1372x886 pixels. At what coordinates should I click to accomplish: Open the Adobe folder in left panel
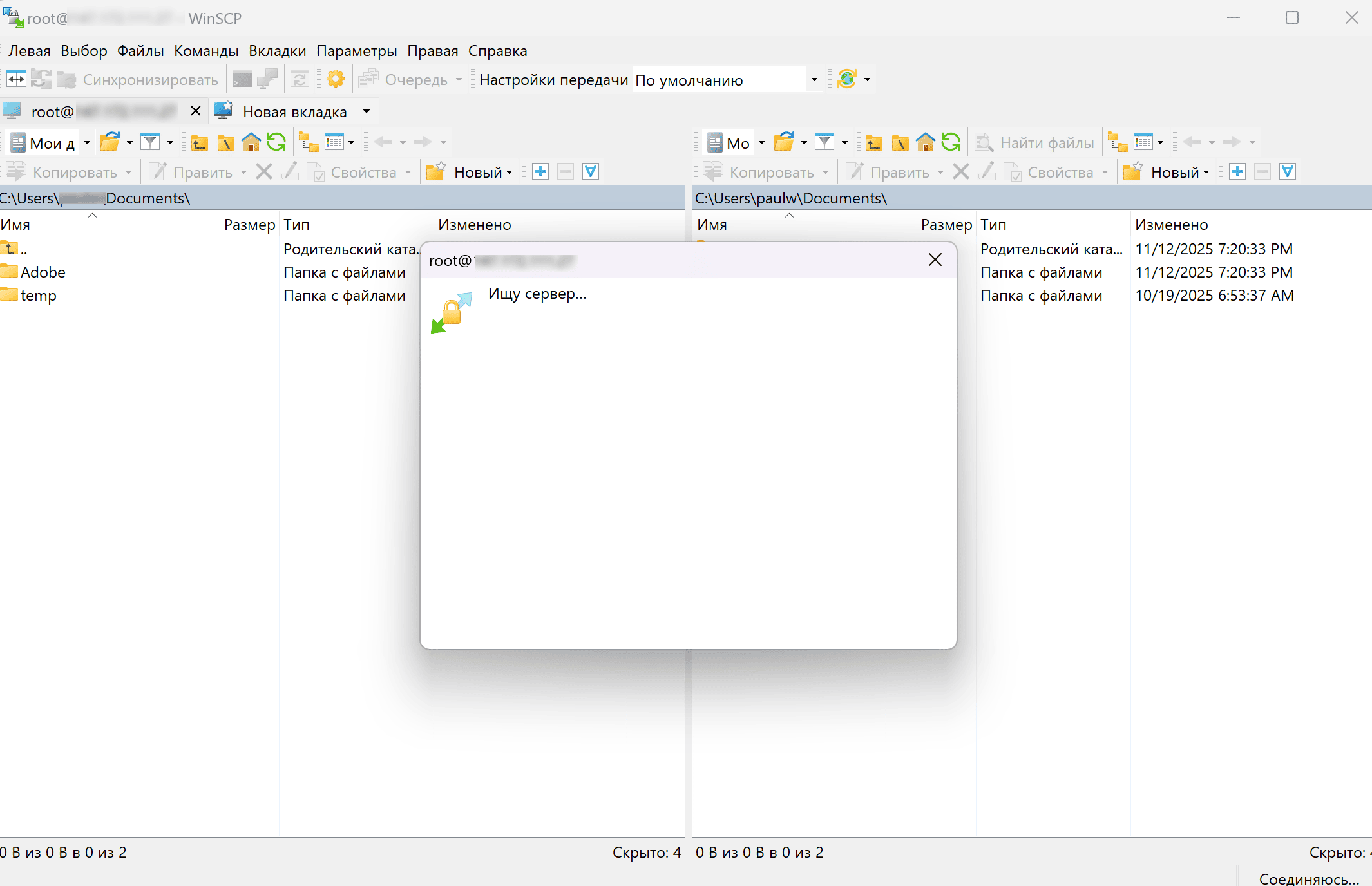pos(43,272)
